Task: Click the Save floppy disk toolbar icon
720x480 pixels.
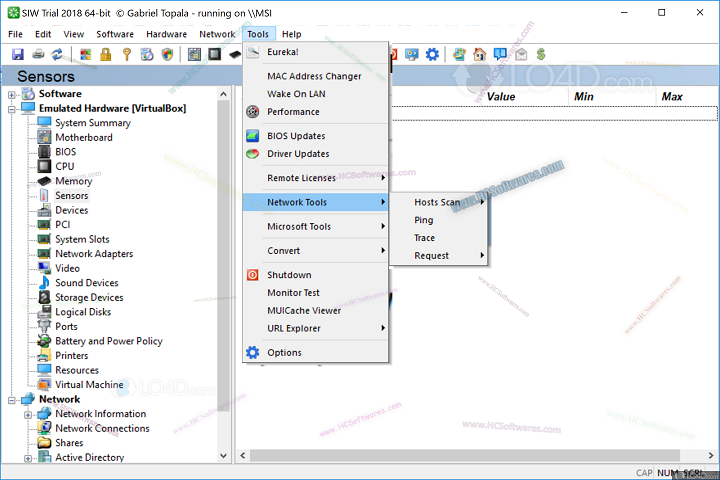Action: point(18,54)
